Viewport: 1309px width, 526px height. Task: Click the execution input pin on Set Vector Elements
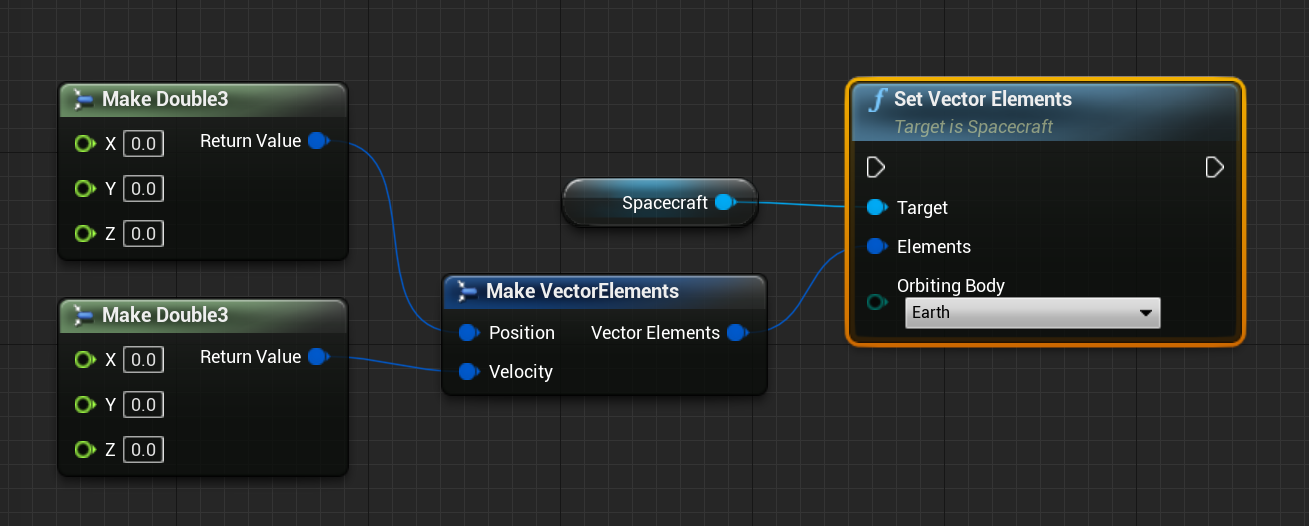tap(875, 166)
